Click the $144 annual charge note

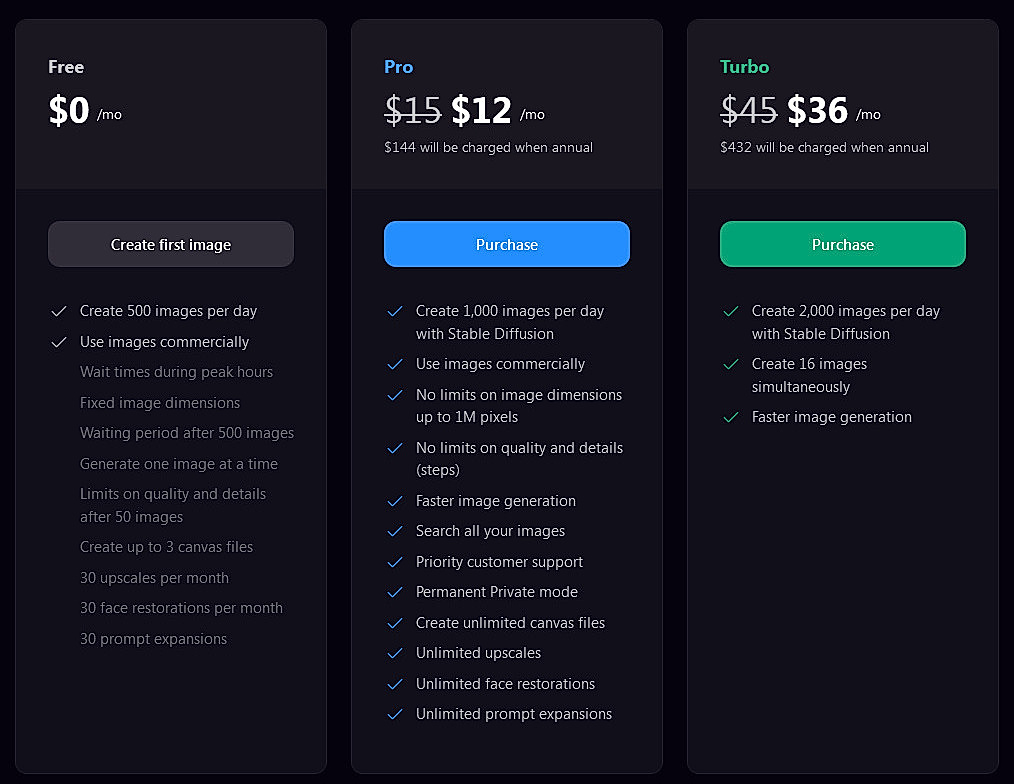[x=489, y=147]
